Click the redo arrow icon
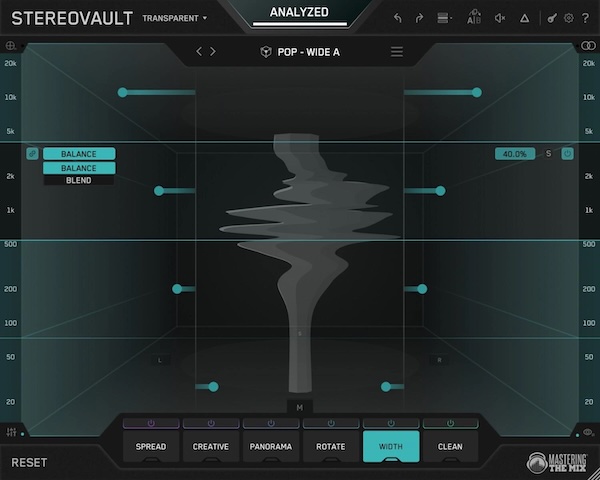The height and width of the screenshot is (480, 600). 419,18
